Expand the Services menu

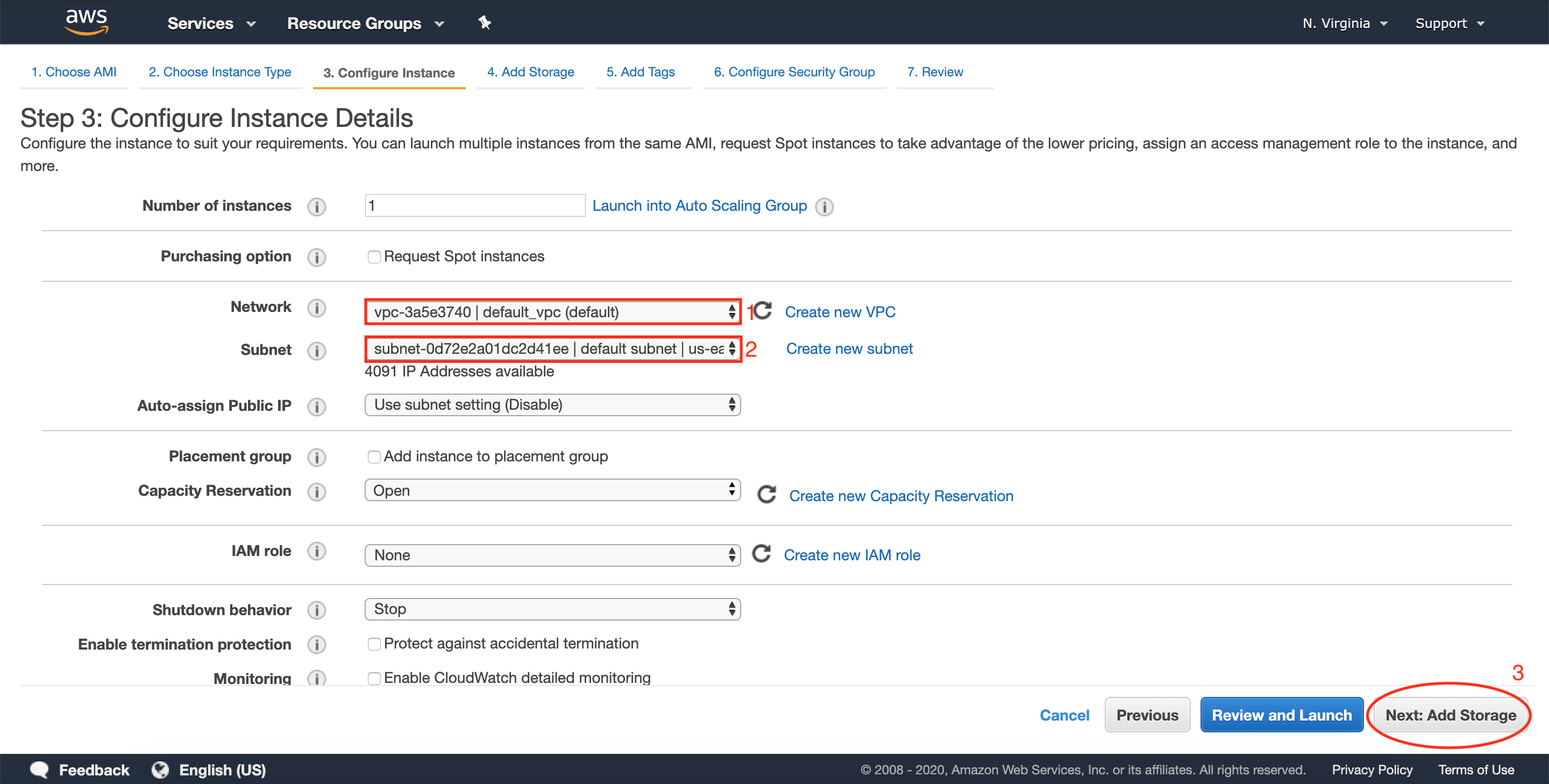point(212,24)
